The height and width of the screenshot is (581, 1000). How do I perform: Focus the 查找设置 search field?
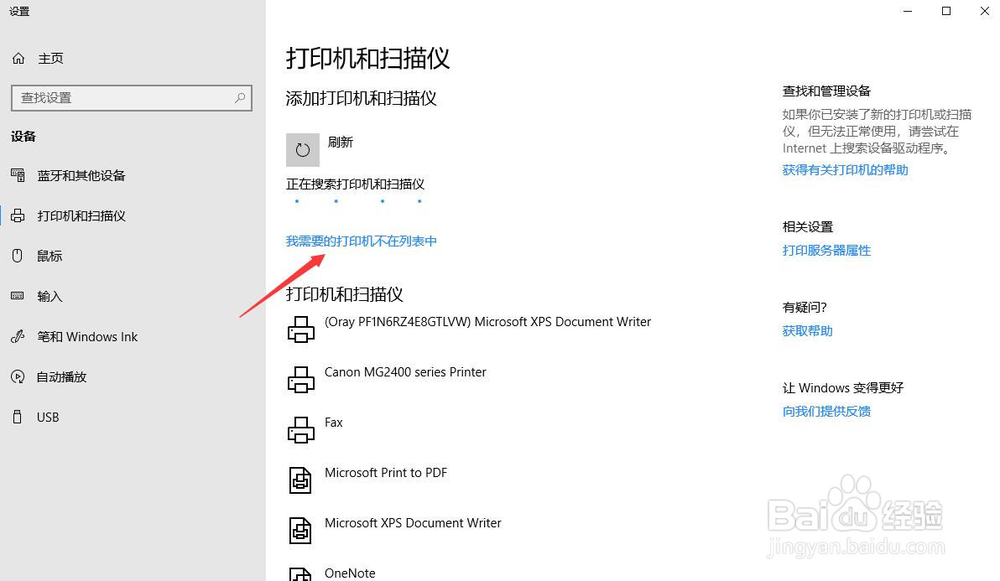click(x=131, y=98)
